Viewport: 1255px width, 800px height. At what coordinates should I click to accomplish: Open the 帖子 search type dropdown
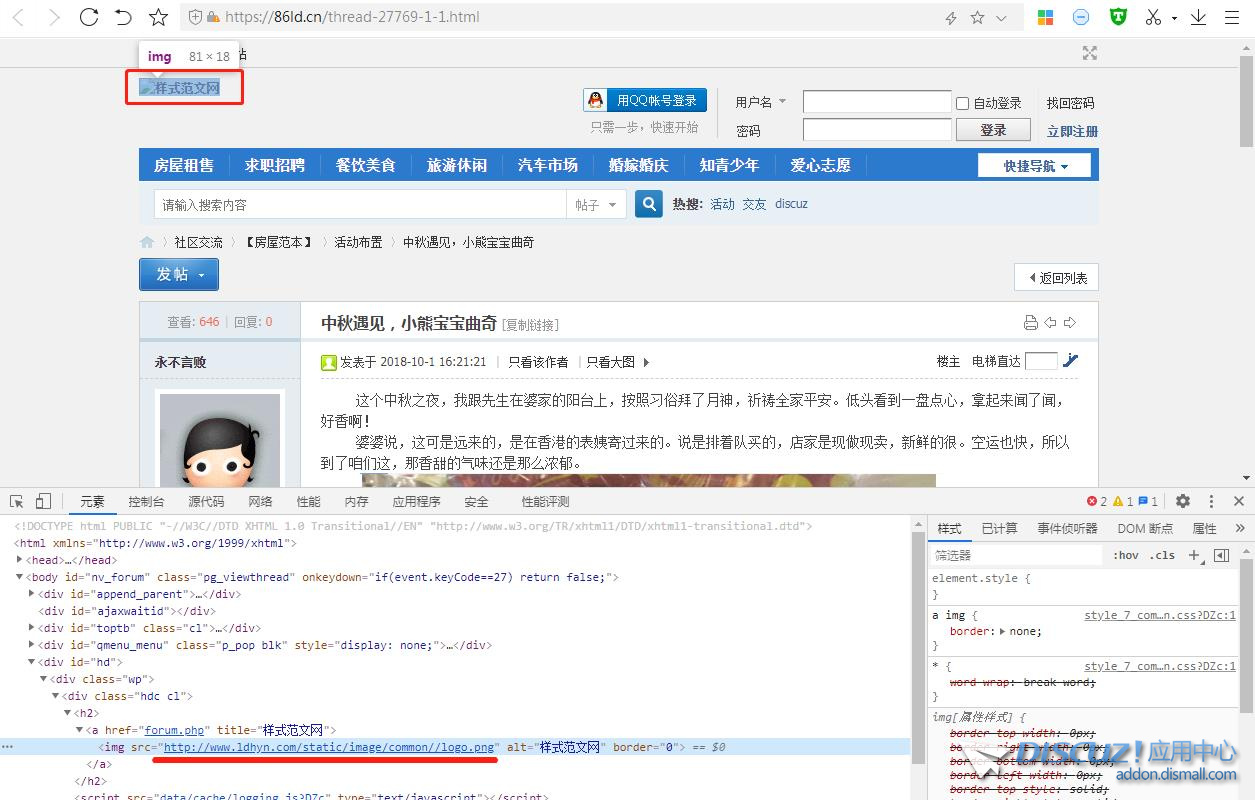[x=597, y=204]
